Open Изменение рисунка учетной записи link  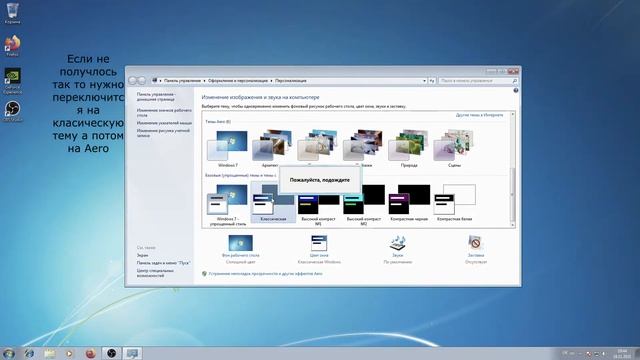[163, 133]
